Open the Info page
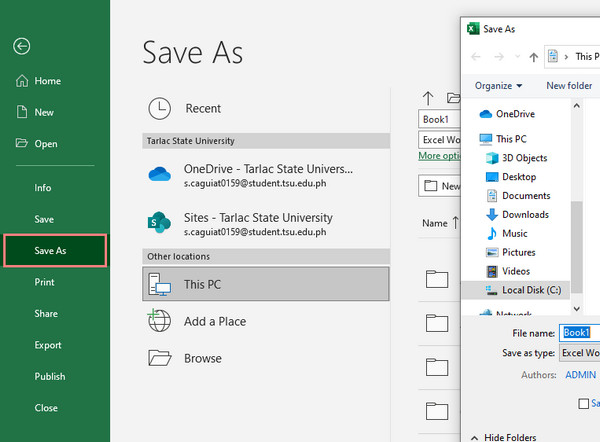The height and width of the screenshot is (442, 600). pyautogui.click(x=42, y=188)
